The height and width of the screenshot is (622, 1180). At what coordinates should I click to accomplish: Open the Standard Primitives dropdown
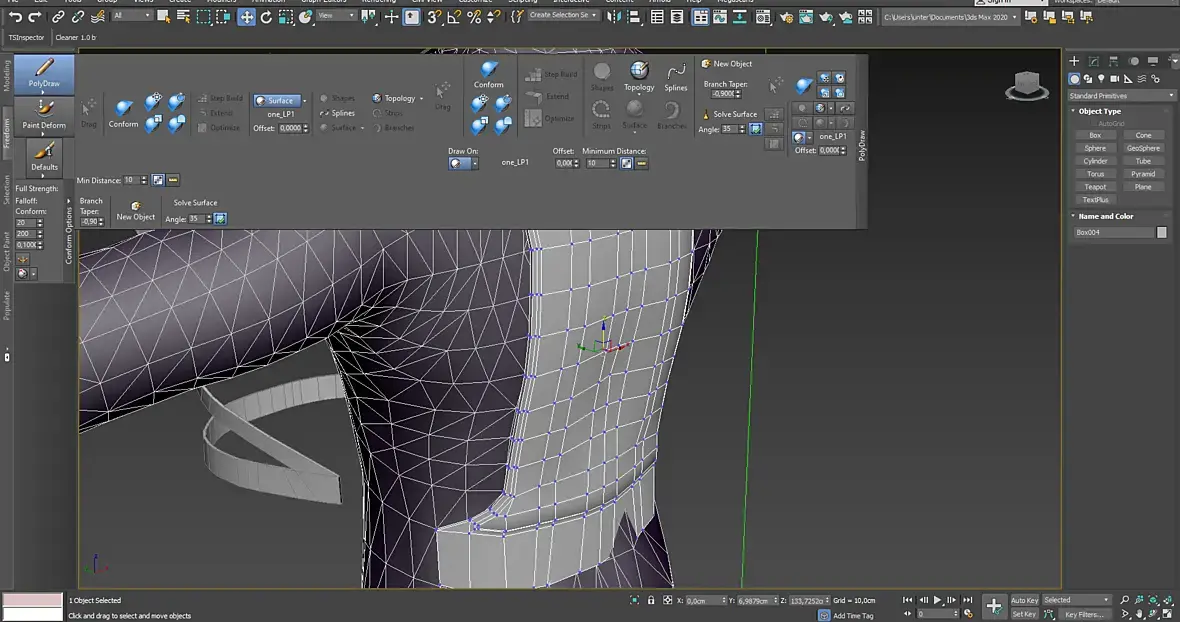(1121, 96)
